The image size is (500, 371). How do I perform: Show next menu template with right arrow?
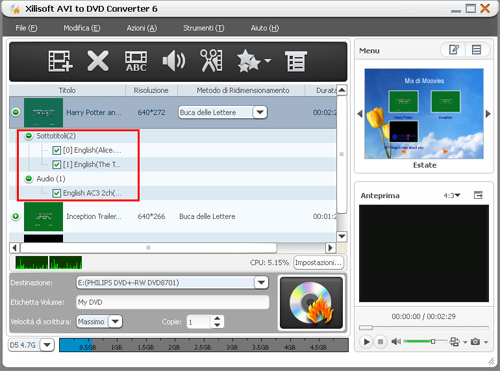(488, 114)
